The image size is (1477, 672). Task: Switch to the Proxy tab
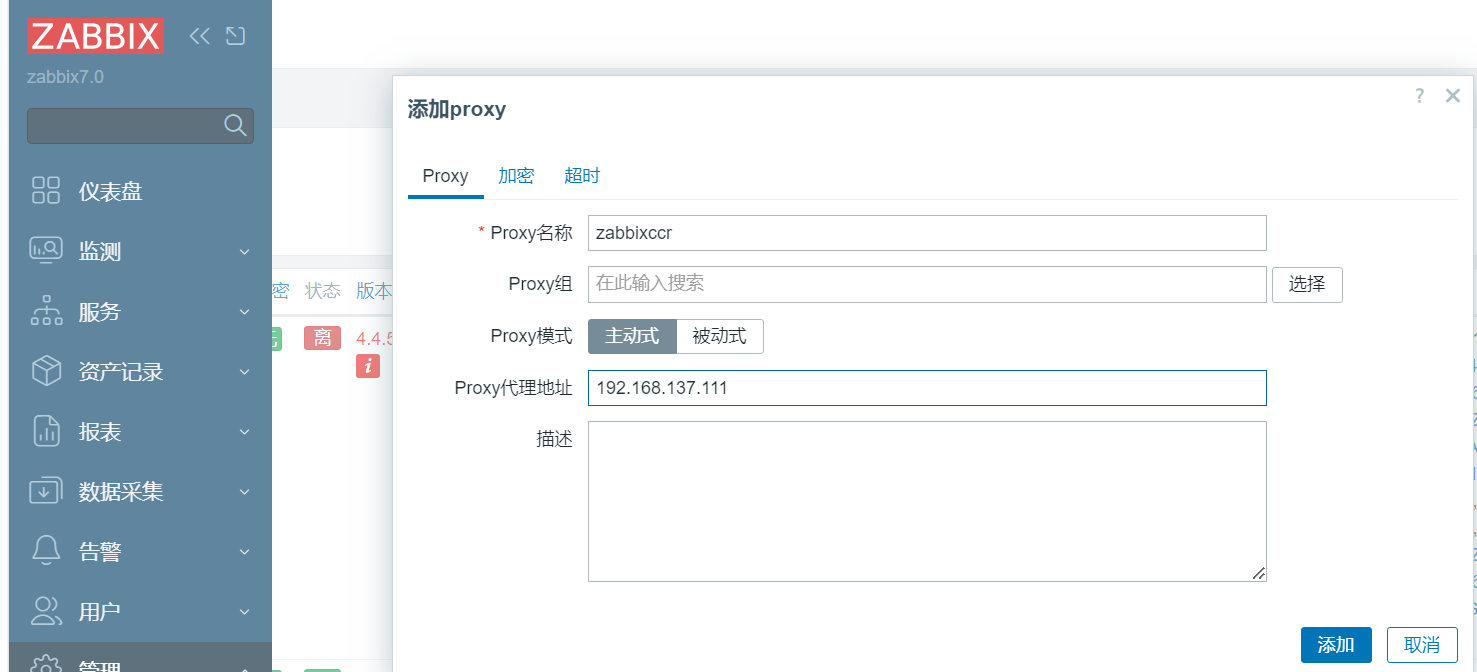coord(445,176)
